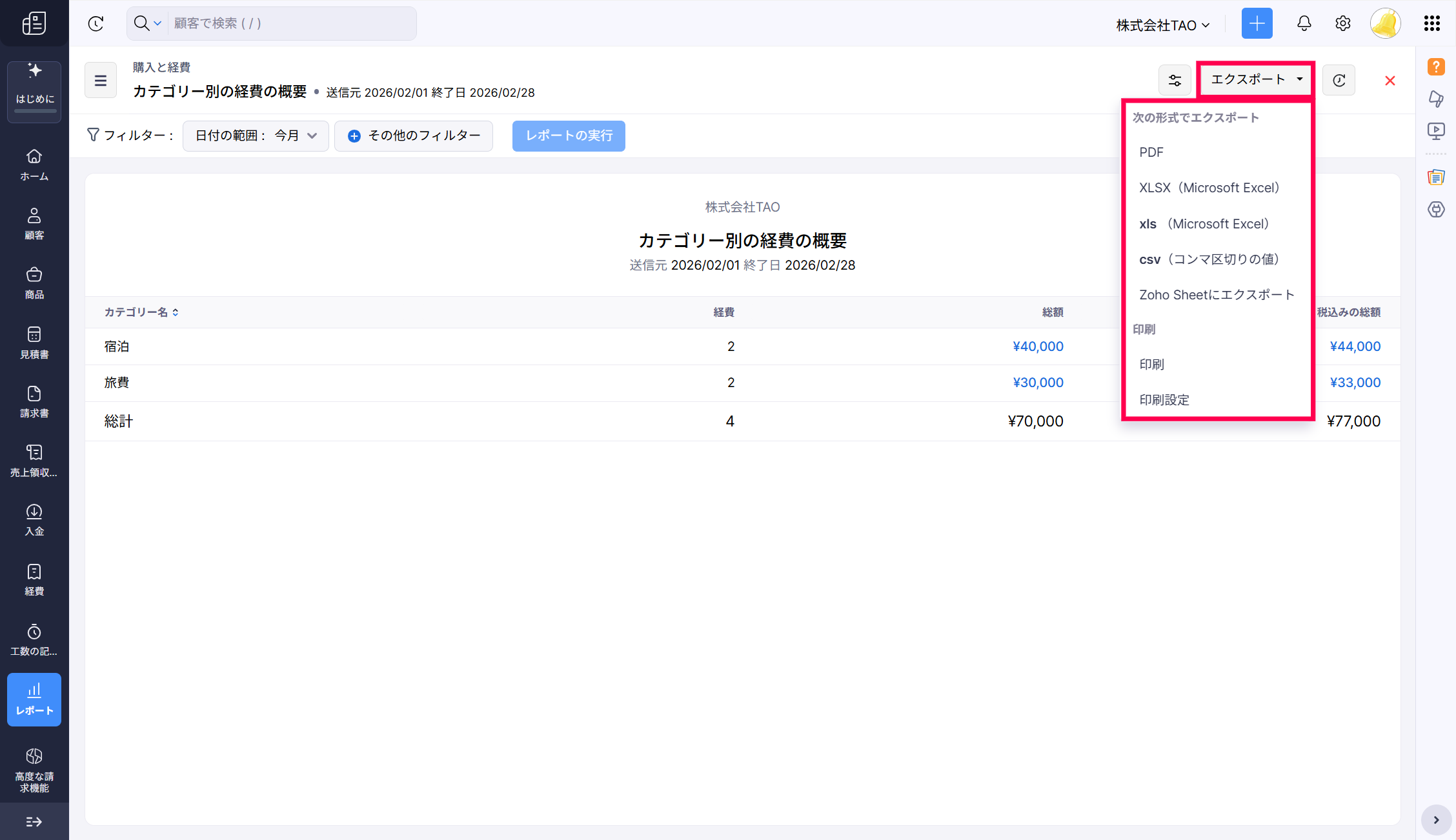
Task: Go to ホーム in the sidebar
Action: (x=34, y=165)
